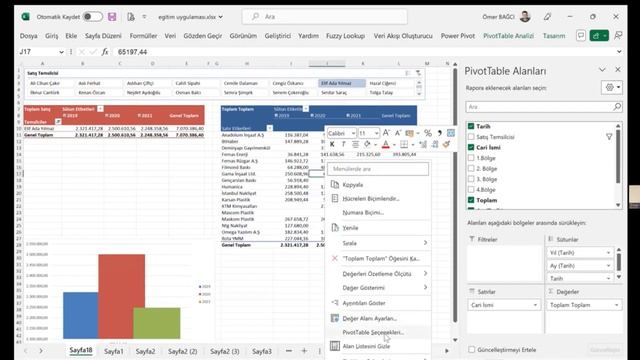640x360 pixels.
Task: Click decrease decimal icon in mini toolbar
Action: click(435, 144)
